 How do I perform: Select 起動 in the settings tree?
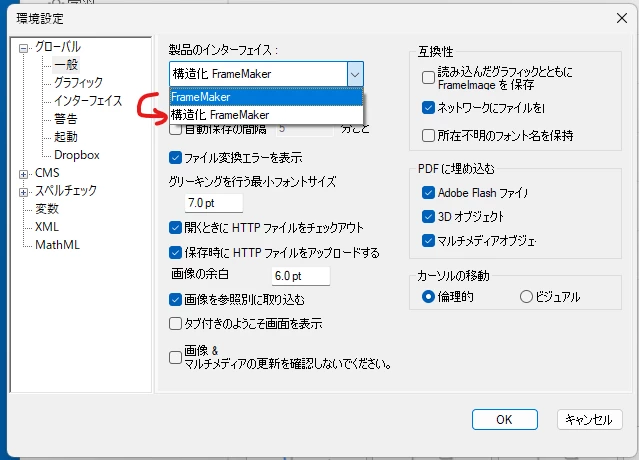coord(66,136)
